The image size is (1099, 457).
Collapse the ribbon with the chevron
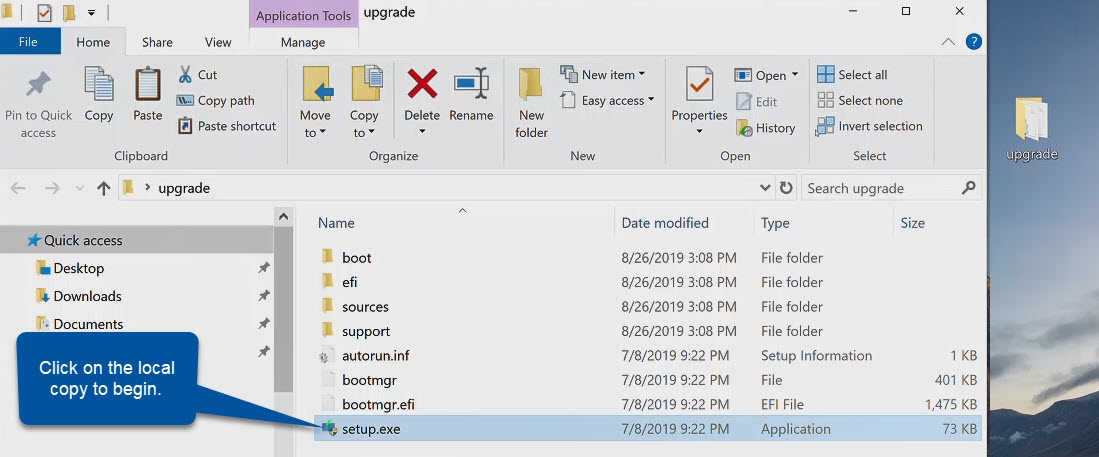pyautogui.click(x=948, y=41)
